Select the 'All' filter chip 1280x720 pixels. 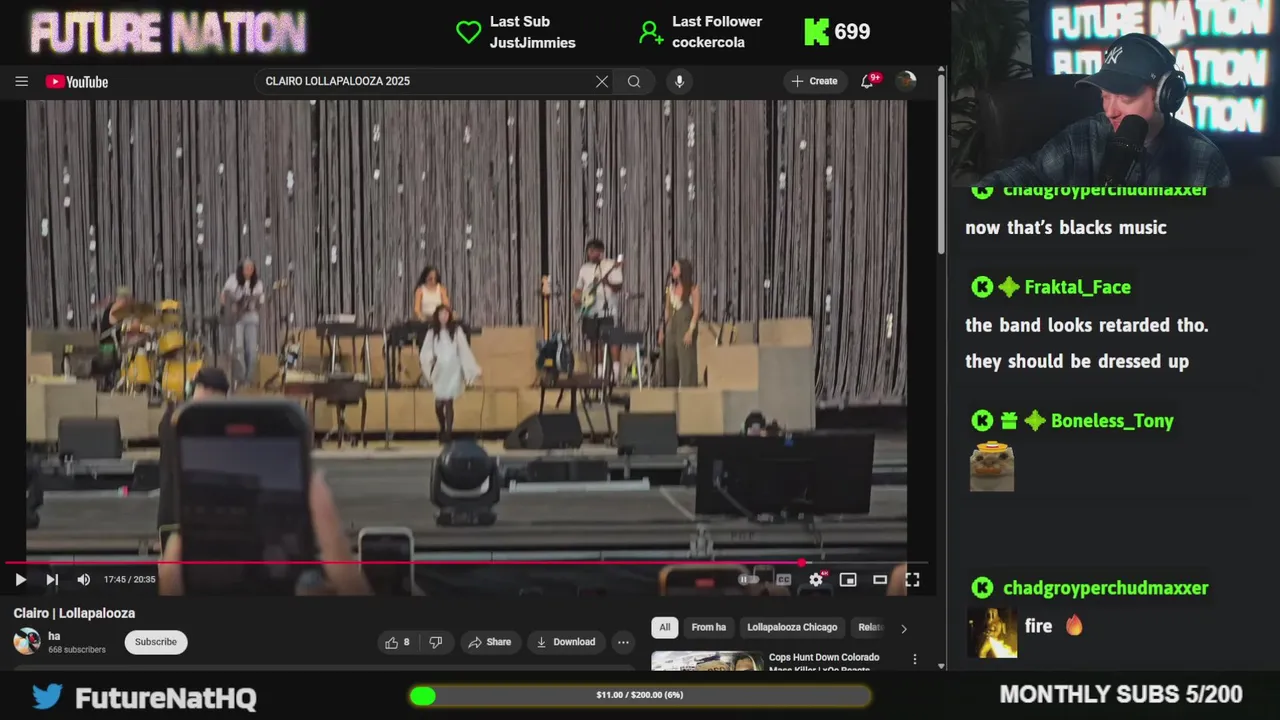point(665,627)
